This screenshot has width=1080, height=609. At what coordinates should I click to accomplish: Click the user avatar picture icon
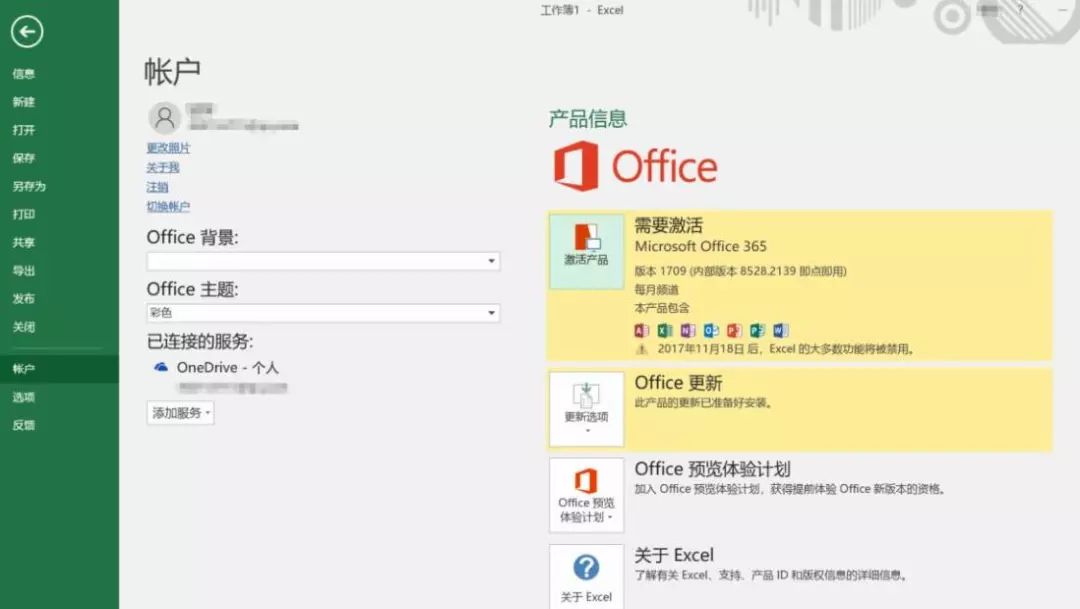tap(165, 118)
